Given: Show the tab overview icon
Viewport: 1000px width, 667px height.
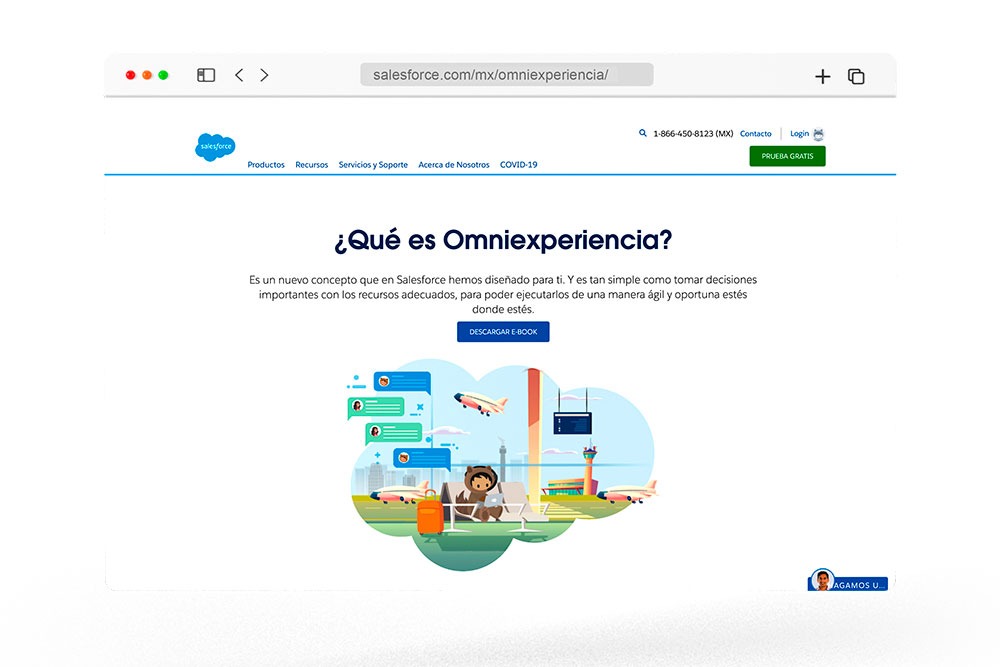Looking at the screenshot, I should 856,76.
